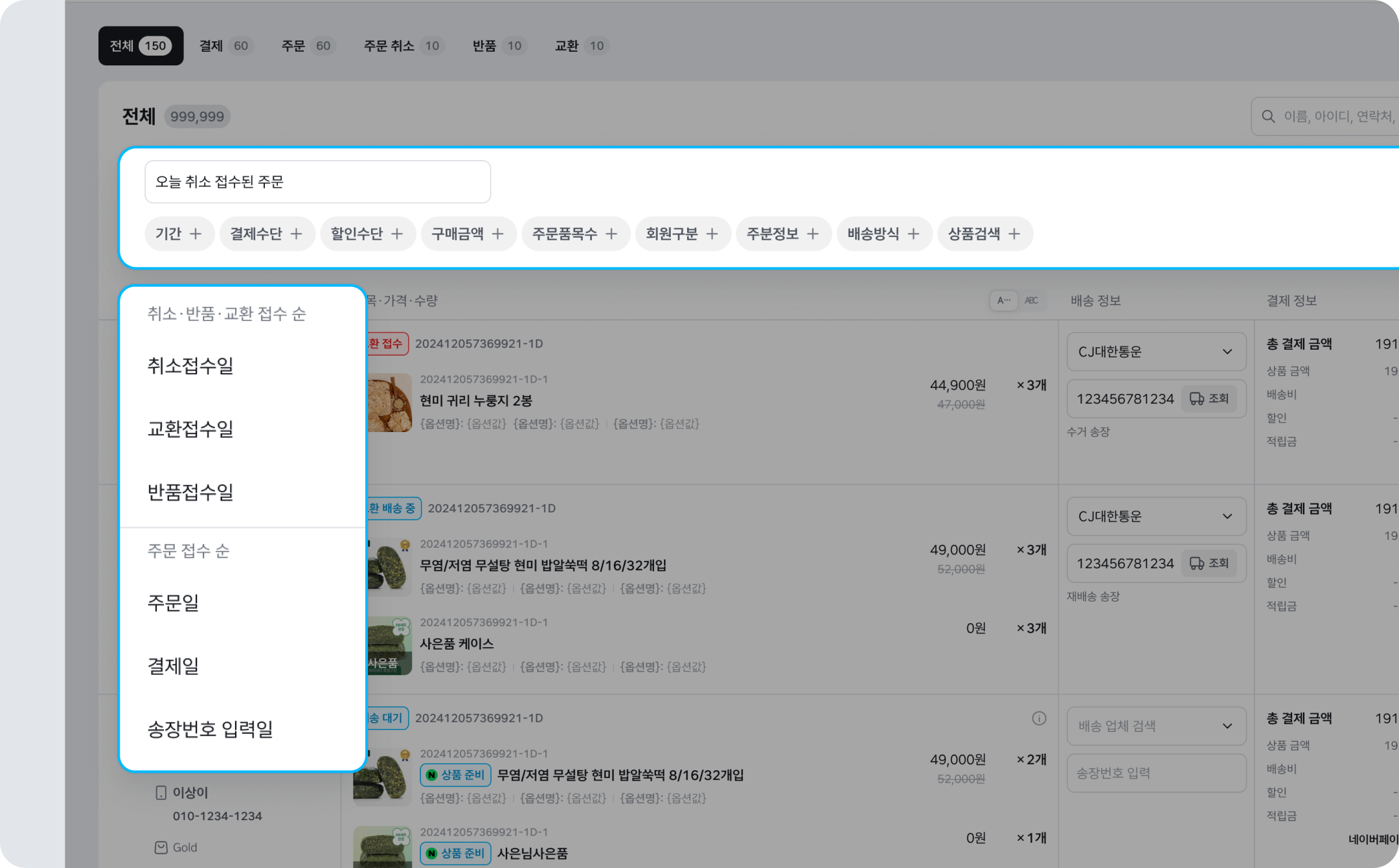Image resolution: width=1399 pixels, height=868 pixels.
Task: Select 주문일 sort option
Action: (243, 603)
